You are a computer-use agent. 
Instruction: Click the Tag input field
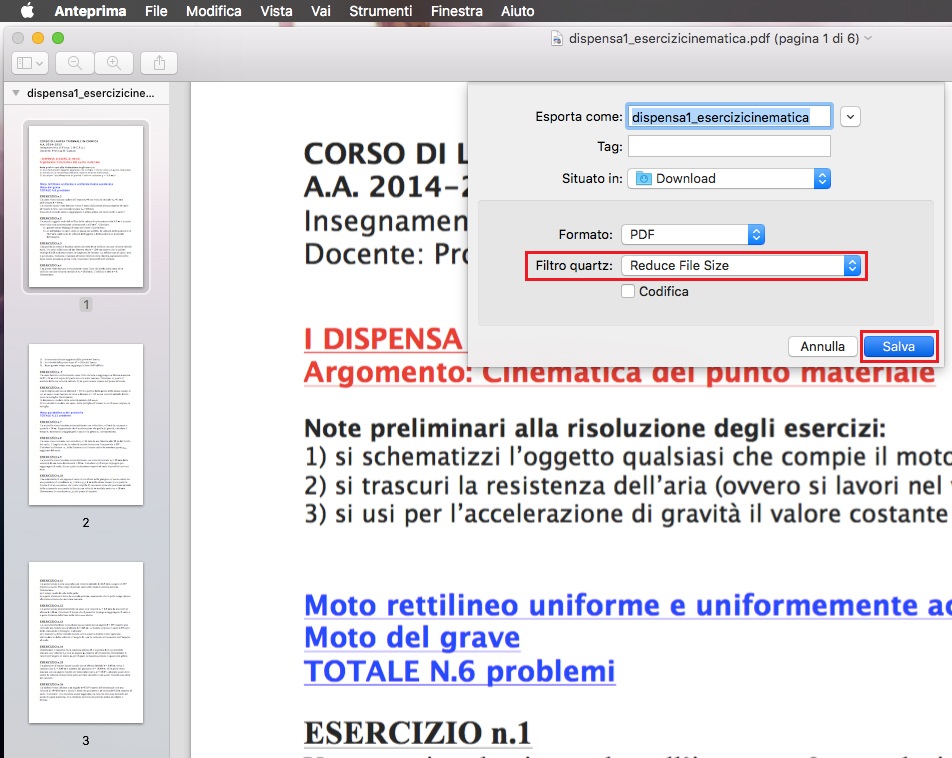click(729, 146)
